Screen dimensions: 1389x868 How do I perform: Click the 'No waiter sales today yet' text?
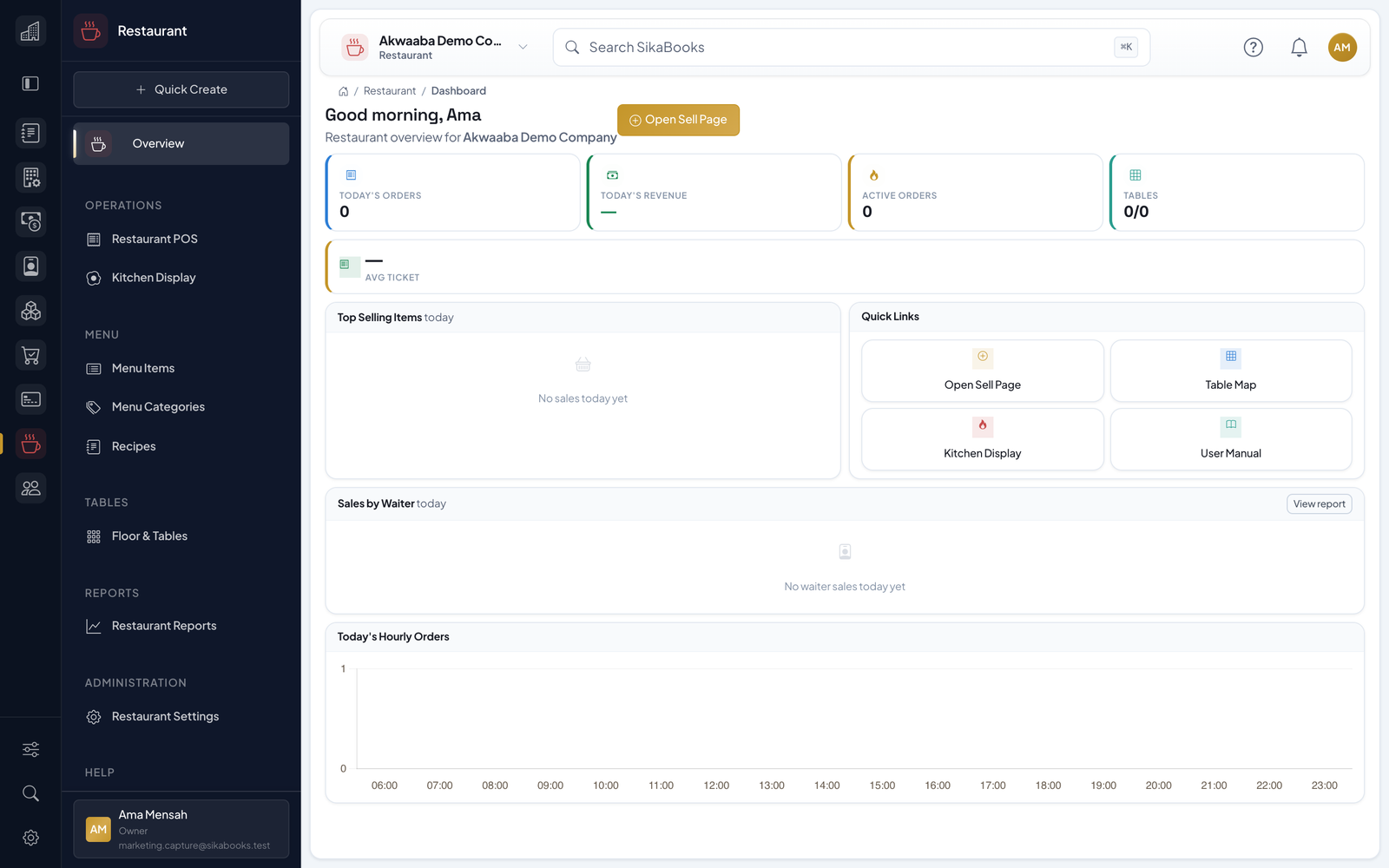click(845, 587)
